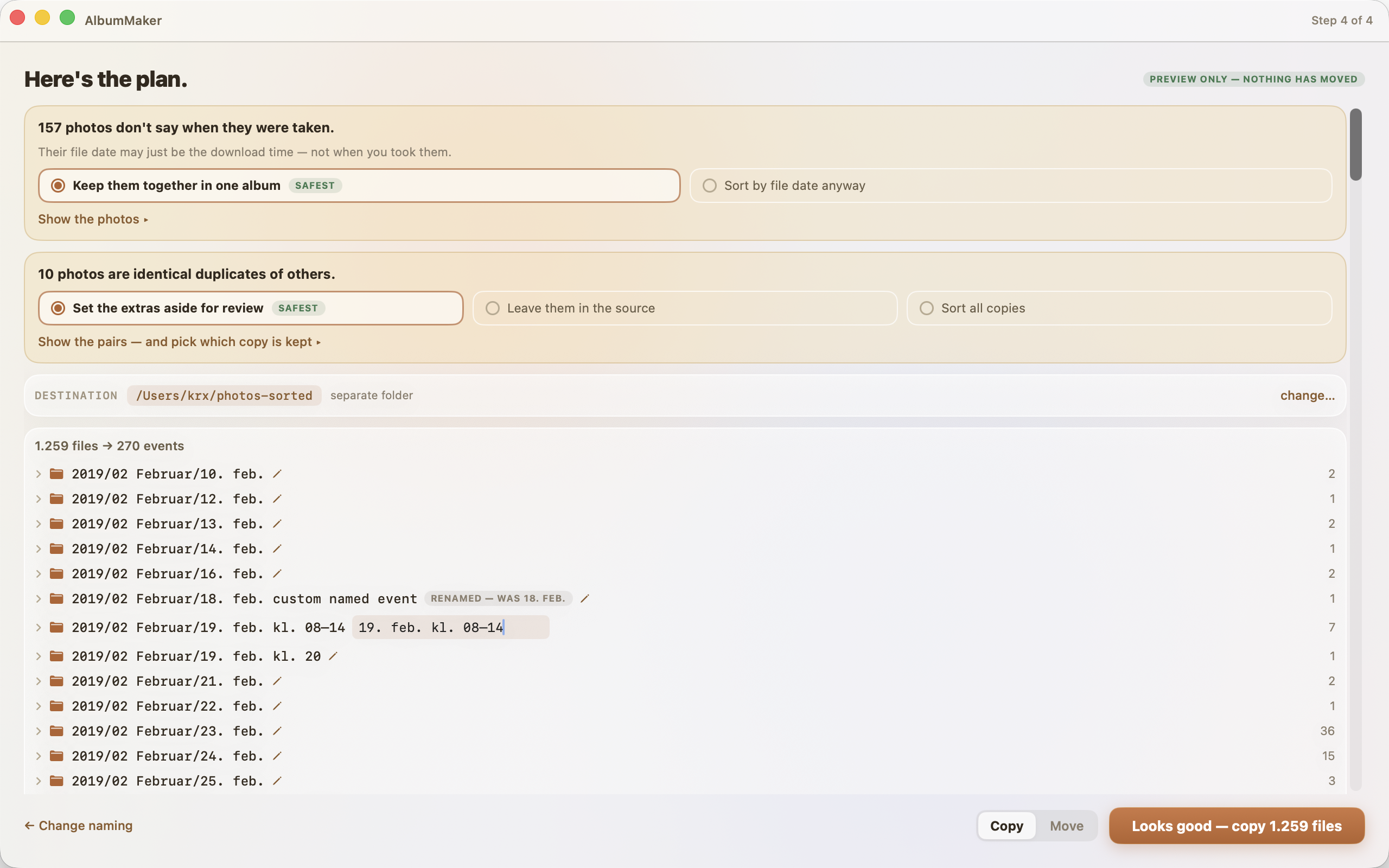1389x868 pixels.
Task: Switch transfer mode to Copy
Action: click(1006, 826)
